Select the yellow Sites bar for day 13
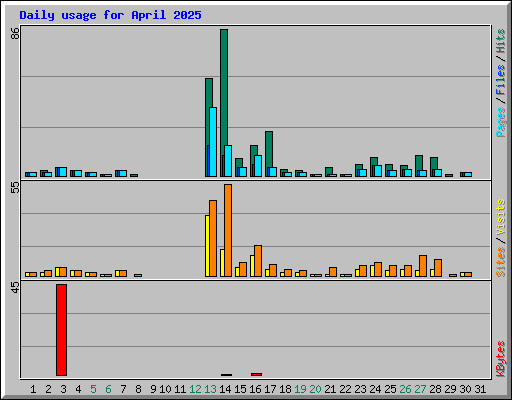This screenshot has width=512, height=400. [207, 246]
